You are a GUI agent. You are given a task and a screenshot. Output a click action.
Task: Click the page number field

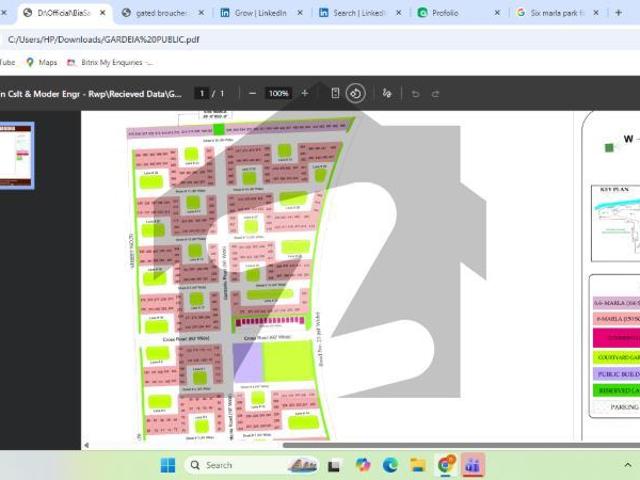(x=202, y=93)
